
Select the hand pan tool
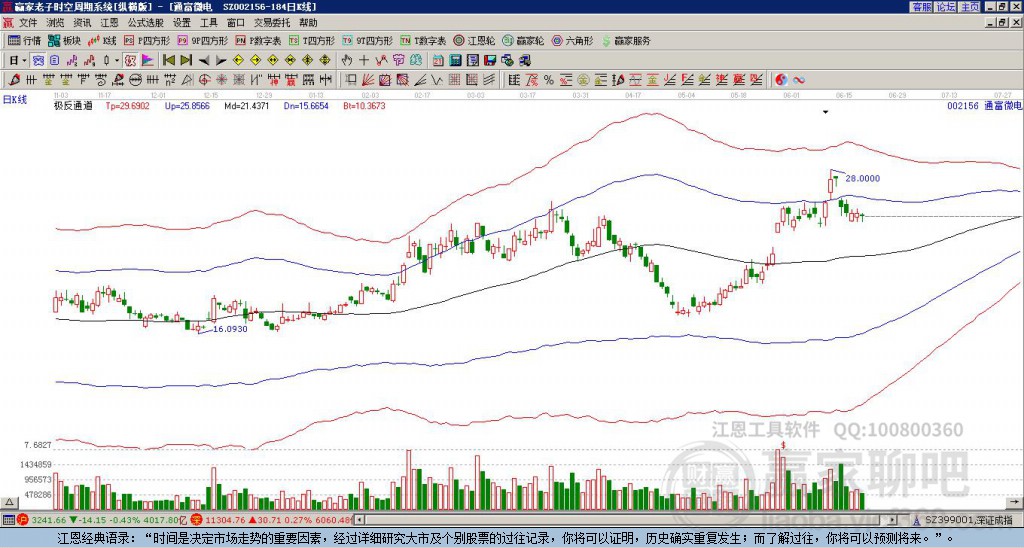tap(347, 61)
